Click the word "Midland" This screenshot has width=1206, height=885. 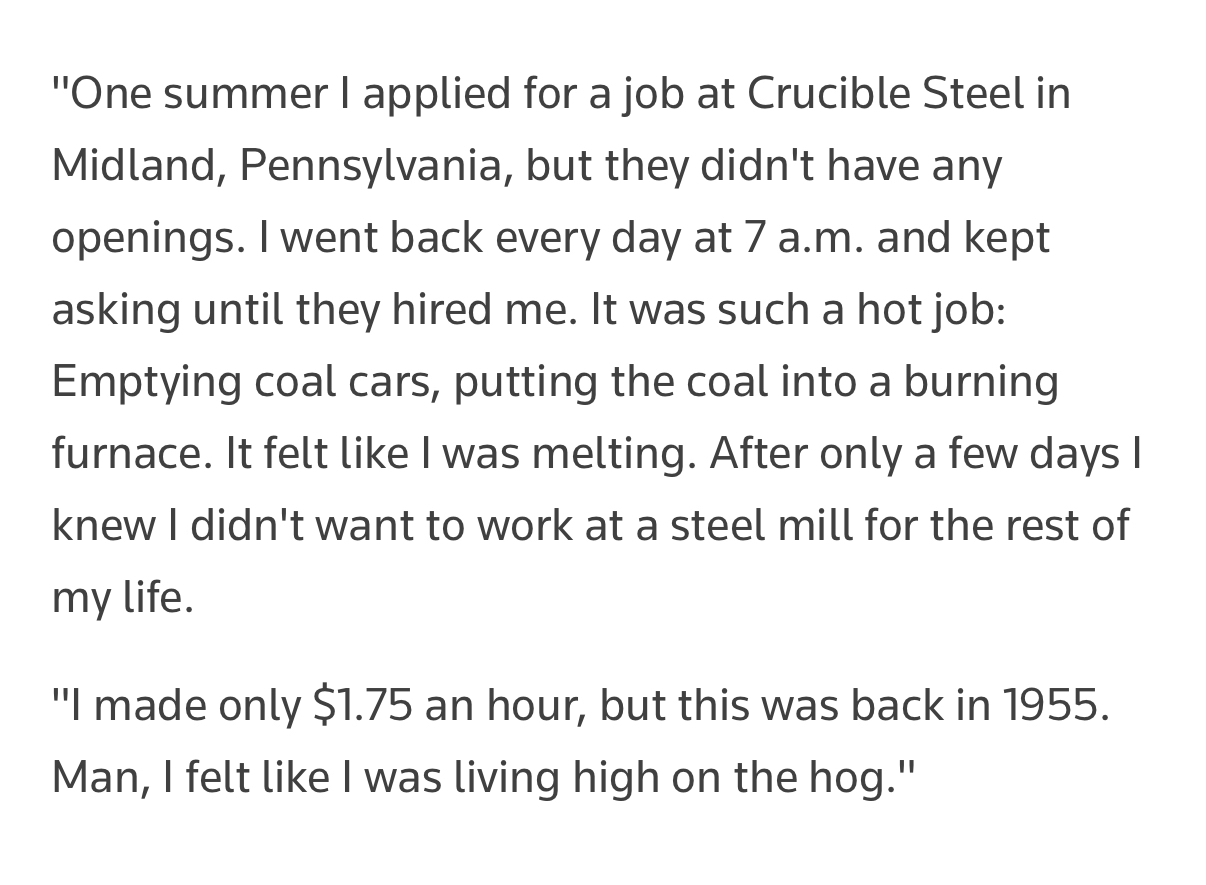[x=135, y=165]
